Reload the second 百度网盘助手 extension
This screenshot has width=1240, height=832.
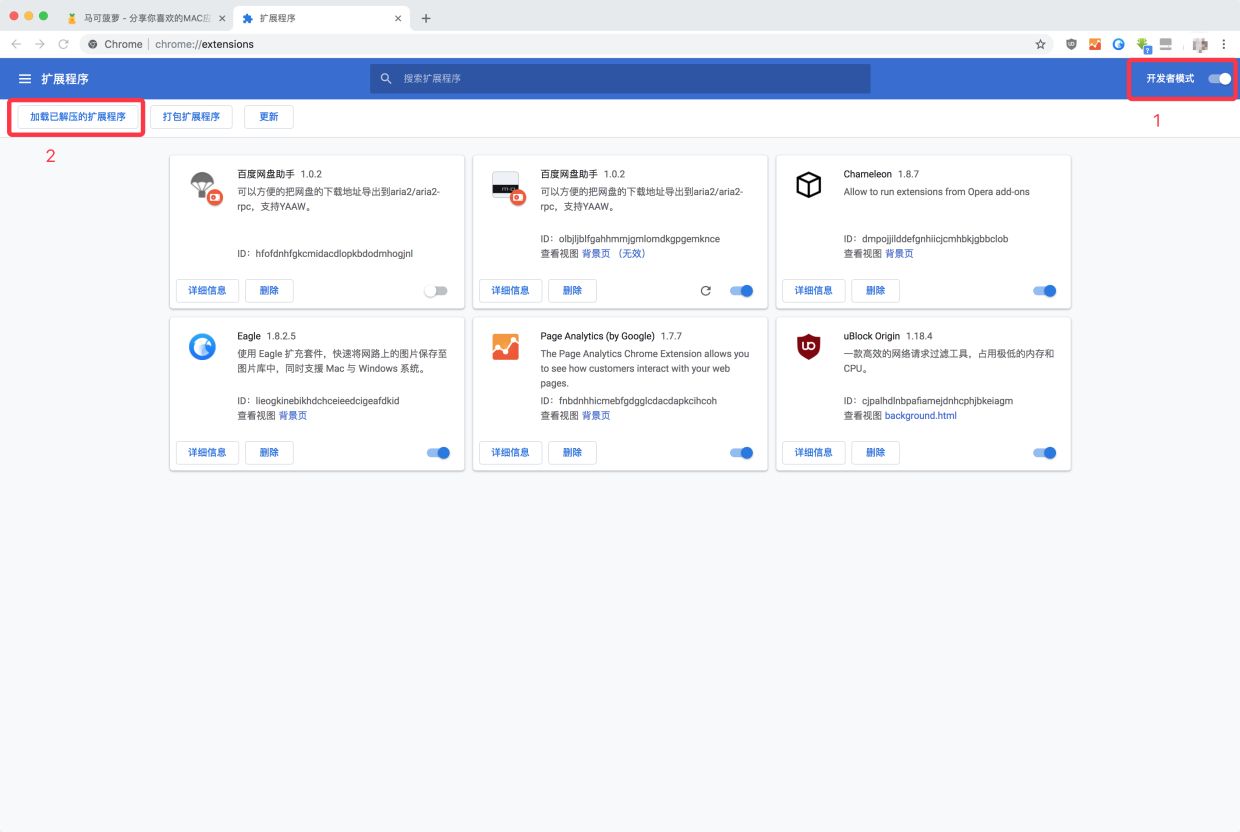(706, 291)
